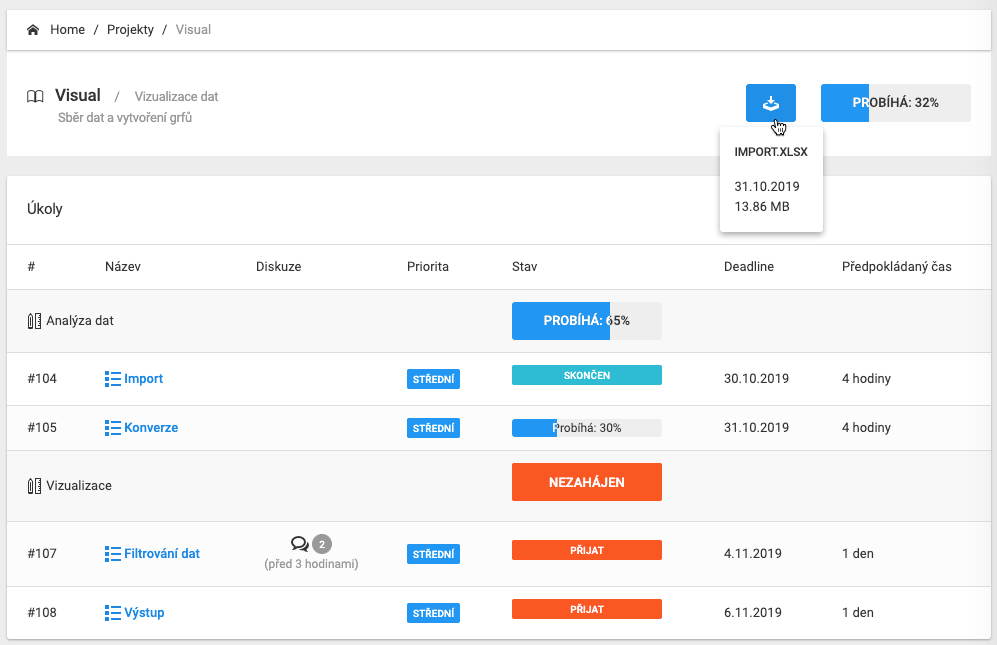Click the Probíhá 30% progress bar
This screenshot has width=997, height=645.
586,428
